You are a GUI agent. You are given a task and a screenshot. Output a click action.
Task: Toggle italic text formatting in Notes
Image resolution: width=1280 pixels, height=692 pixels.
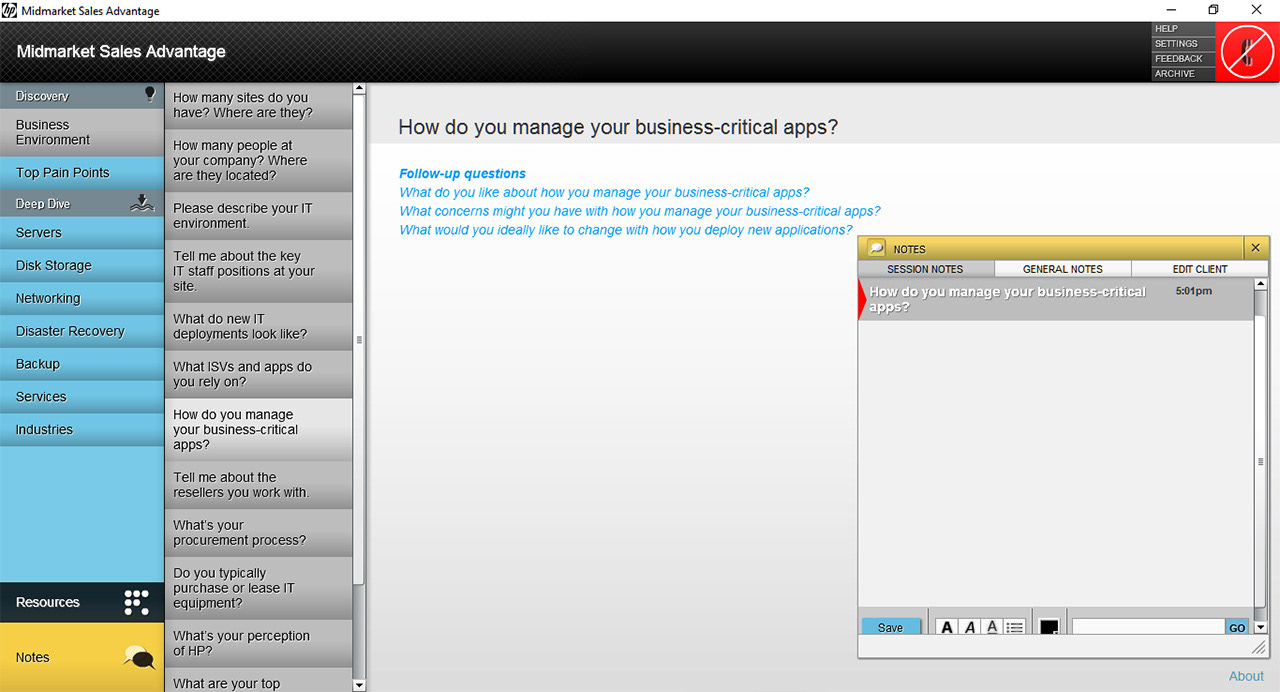pos(970,628)
